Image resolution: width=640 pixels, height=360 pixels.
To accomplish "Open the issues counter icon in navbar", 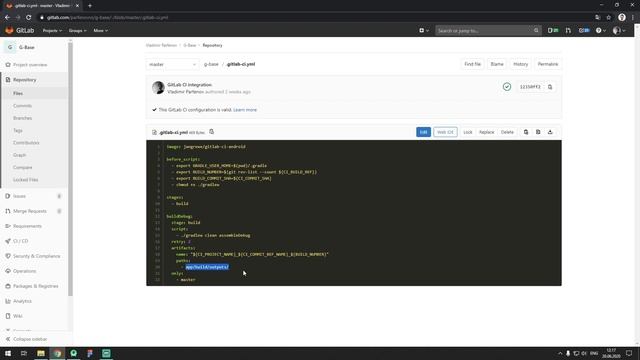I will pos(553,31).
